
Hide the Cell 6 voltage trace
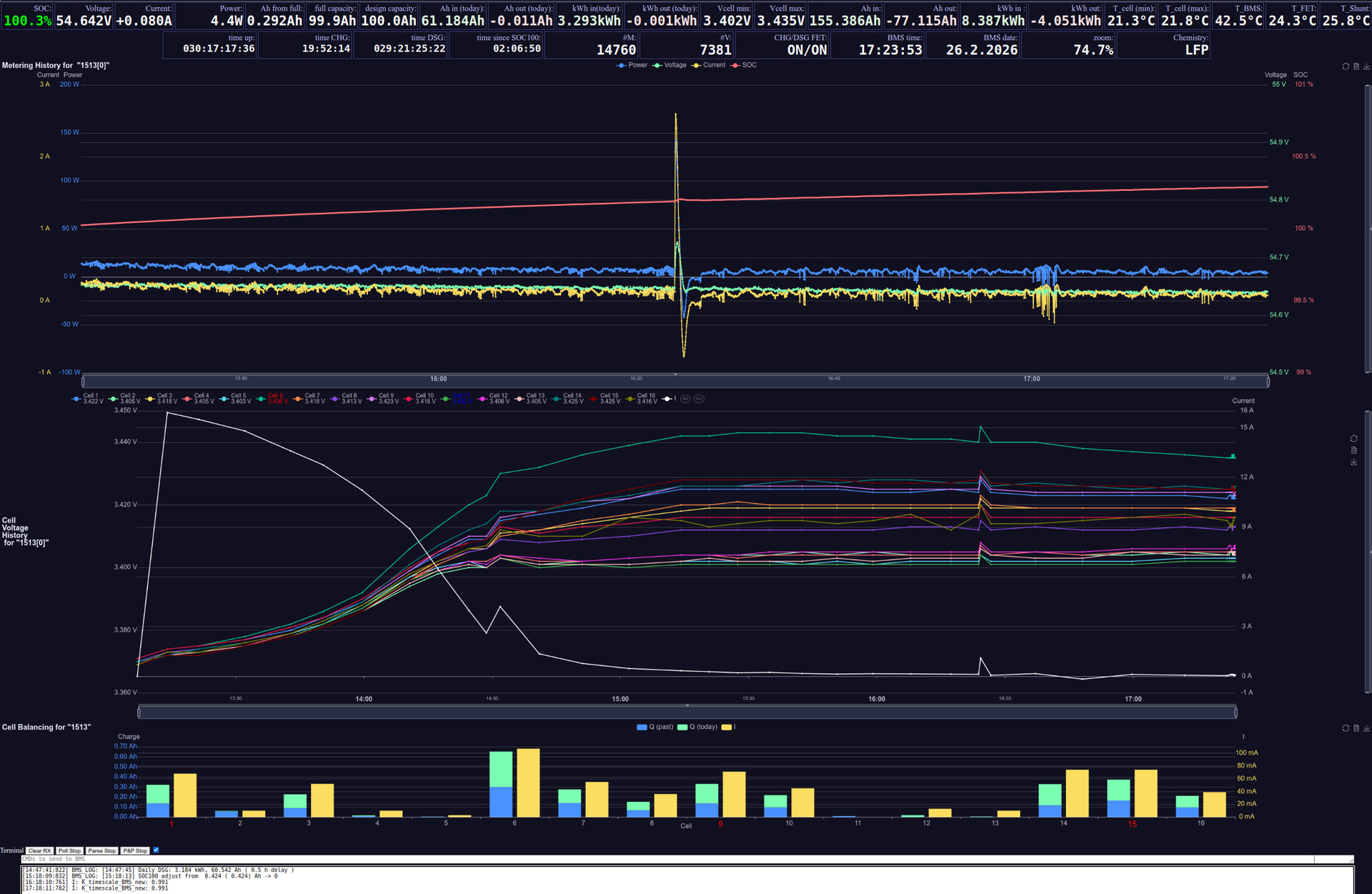(272, 399)
